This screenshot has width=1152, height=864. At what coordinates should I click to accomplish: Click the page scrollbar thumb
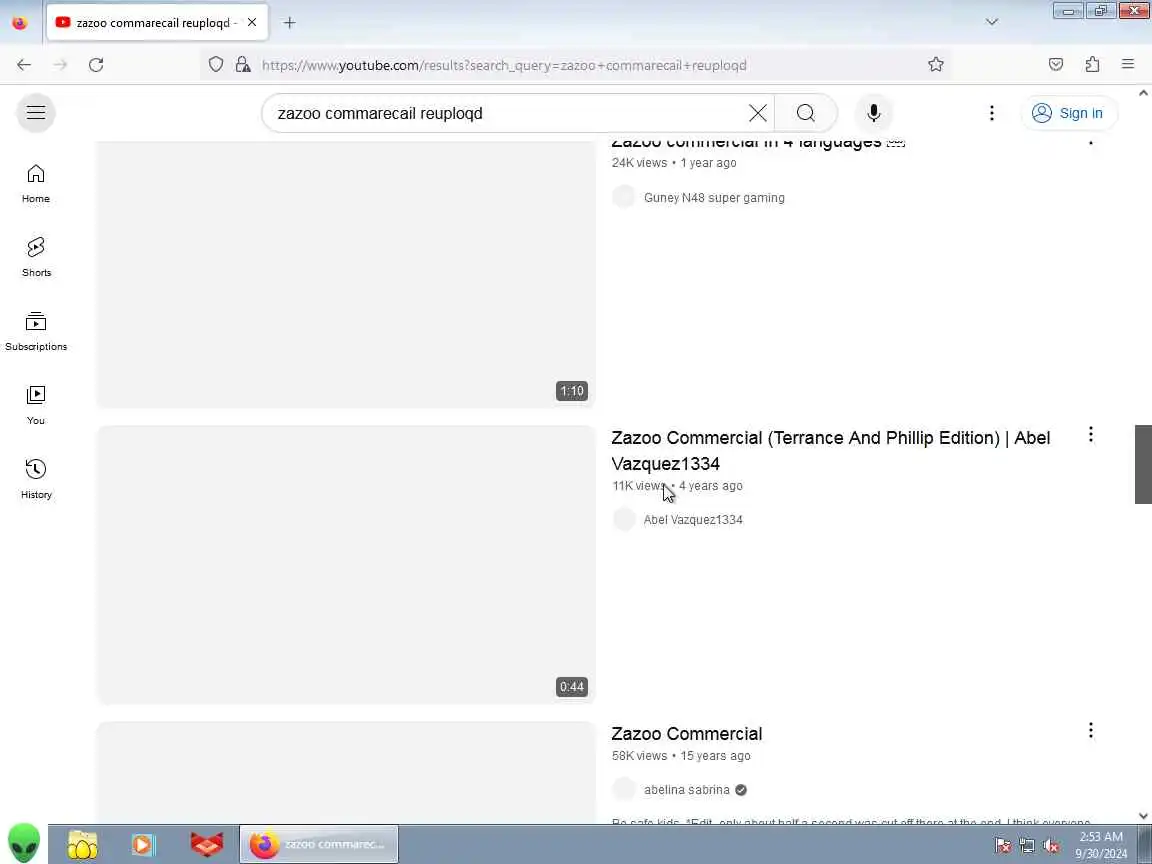pyautogui.click(x=1143, y=464)
